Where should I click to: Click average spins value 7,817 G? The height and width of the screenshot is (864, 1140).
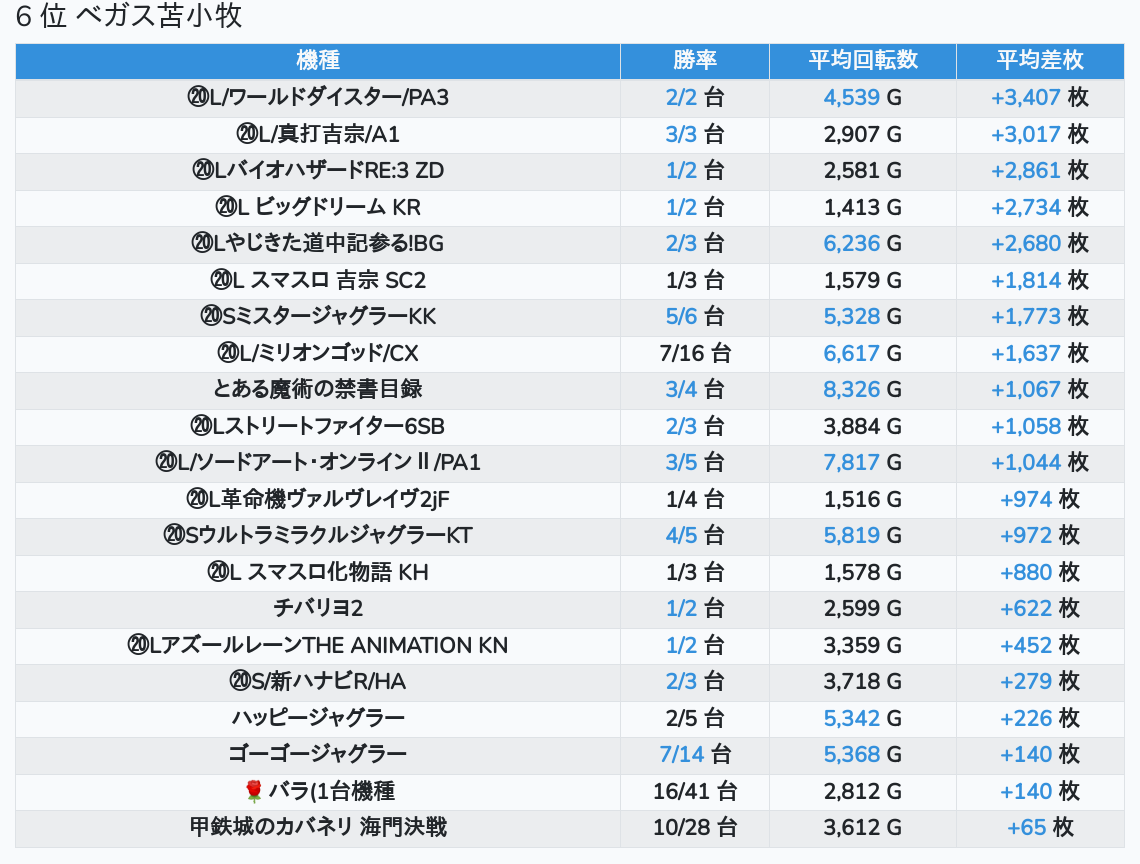[862, 463]
